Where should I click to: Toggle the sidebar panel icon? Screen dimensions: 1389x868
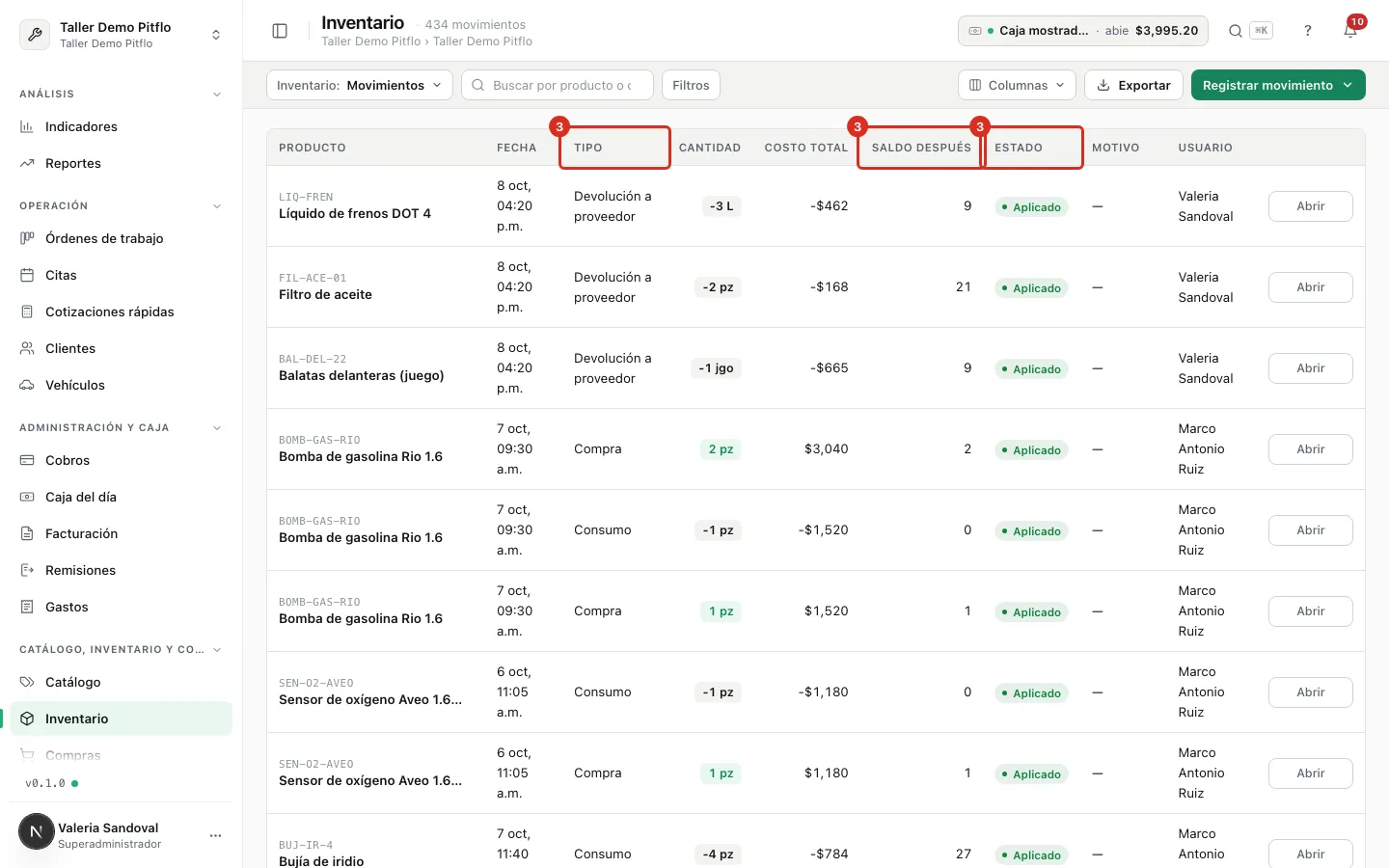[x=280, y=31]
